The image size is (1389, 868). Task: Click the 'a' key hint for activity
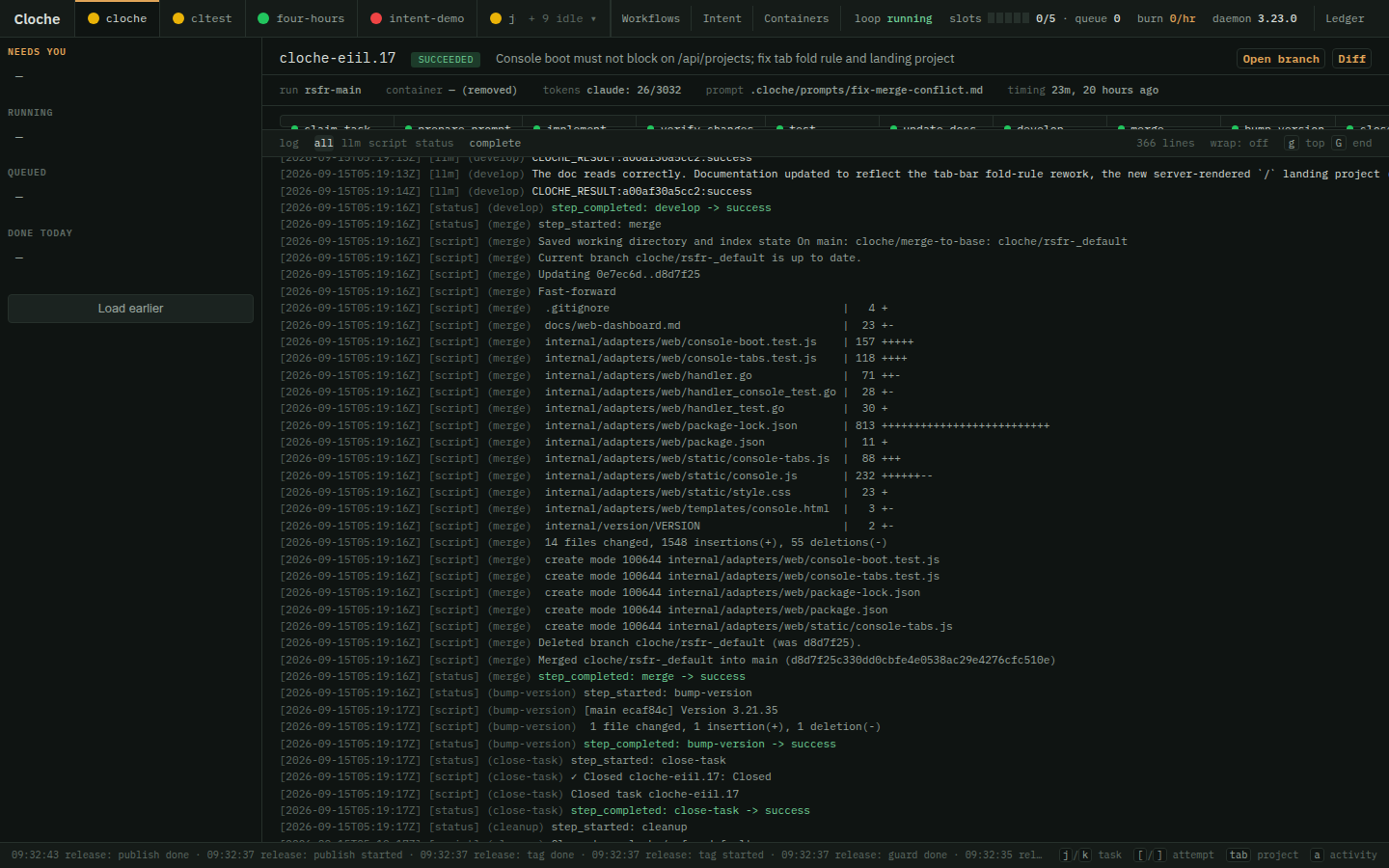(1317, 854)
